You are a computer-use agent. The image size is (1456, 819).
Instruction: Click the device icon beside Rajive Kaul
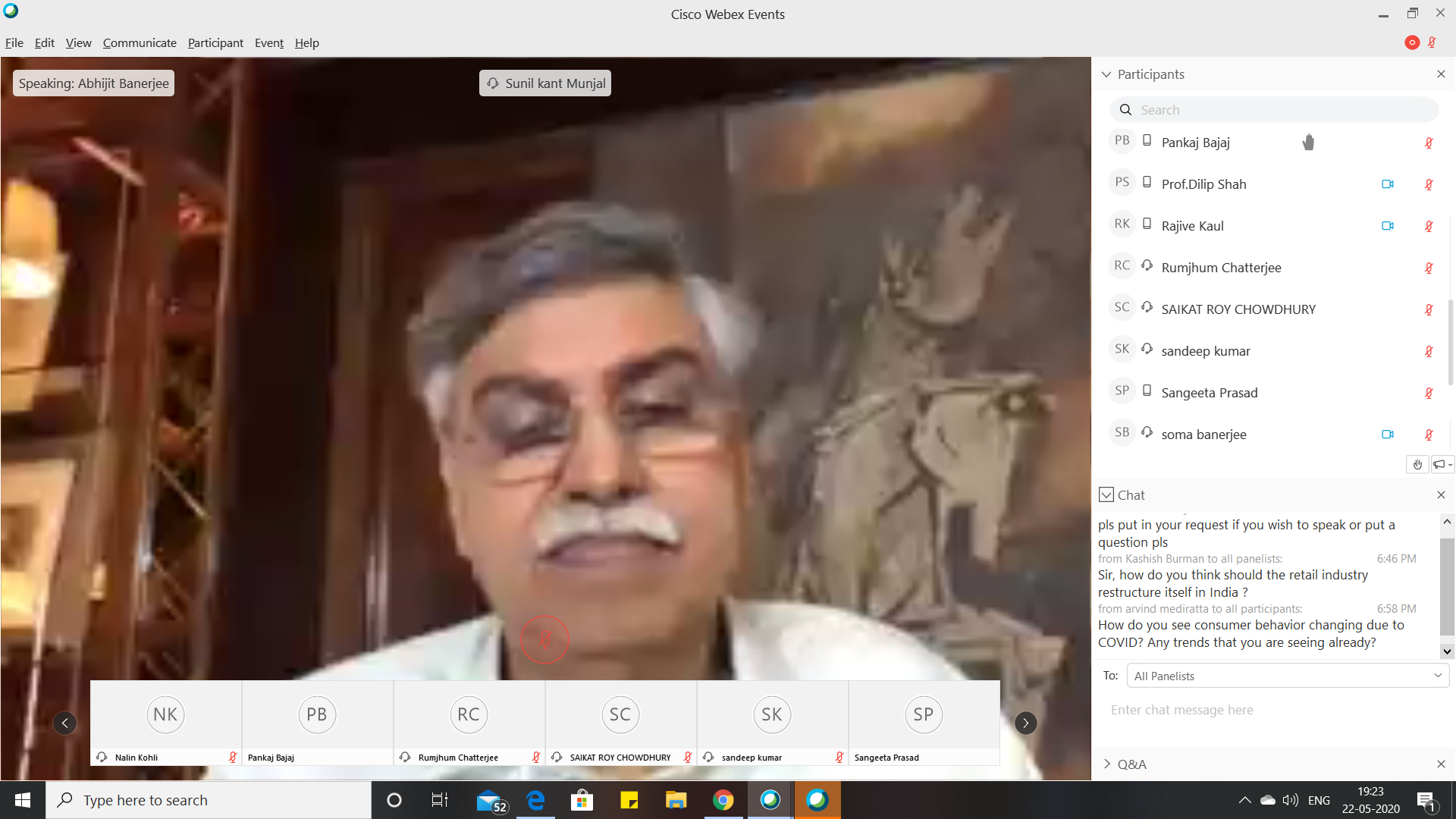pos(1147,224)
